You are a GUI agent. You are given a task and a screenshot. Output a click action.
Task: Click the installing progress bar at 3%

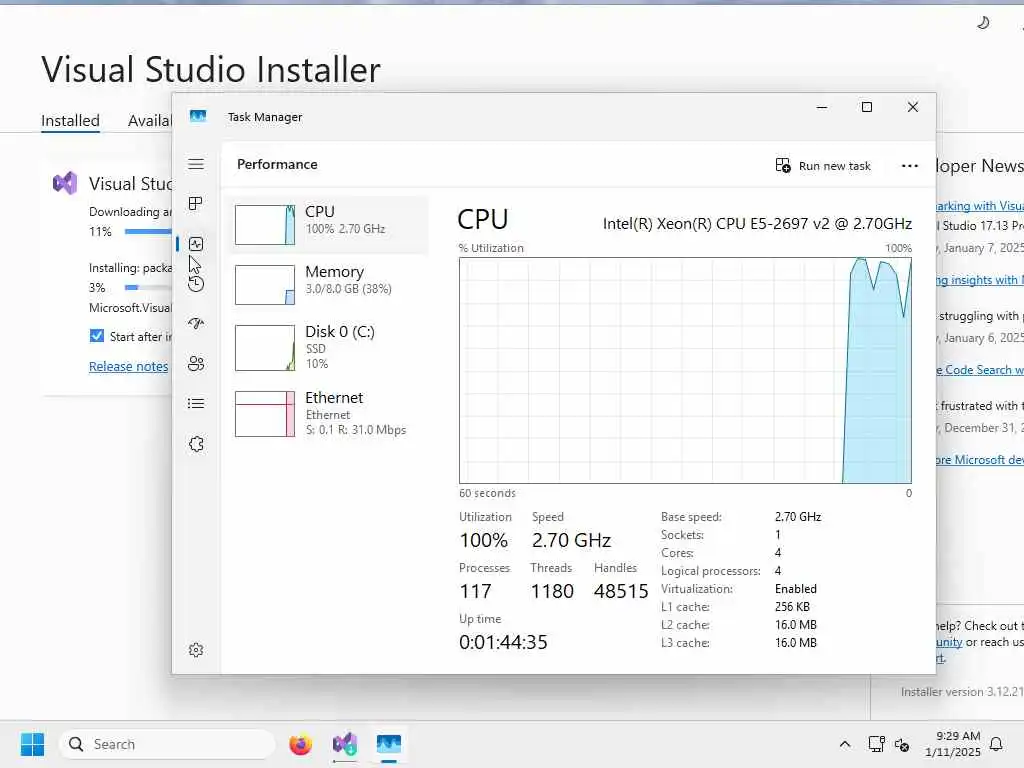click(148, 287)
